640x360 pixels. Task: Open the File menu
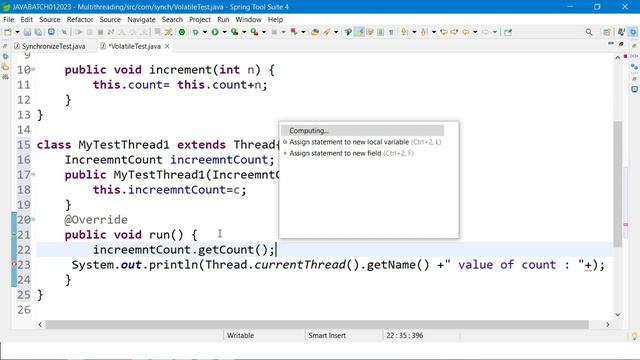click(x=8, y=19)
